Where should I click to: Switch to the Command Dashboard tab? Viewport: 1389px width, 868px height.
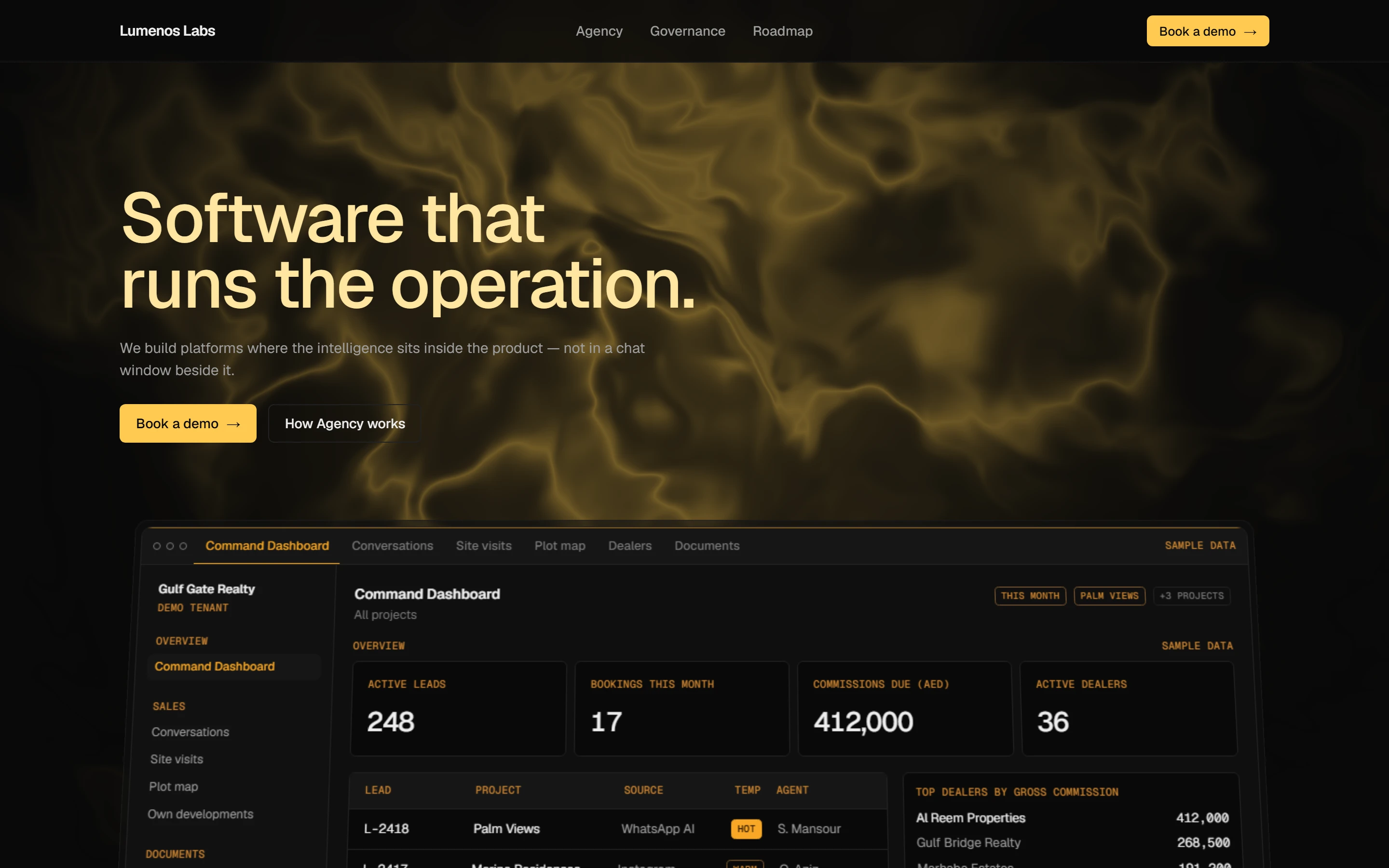pos(267,545)
